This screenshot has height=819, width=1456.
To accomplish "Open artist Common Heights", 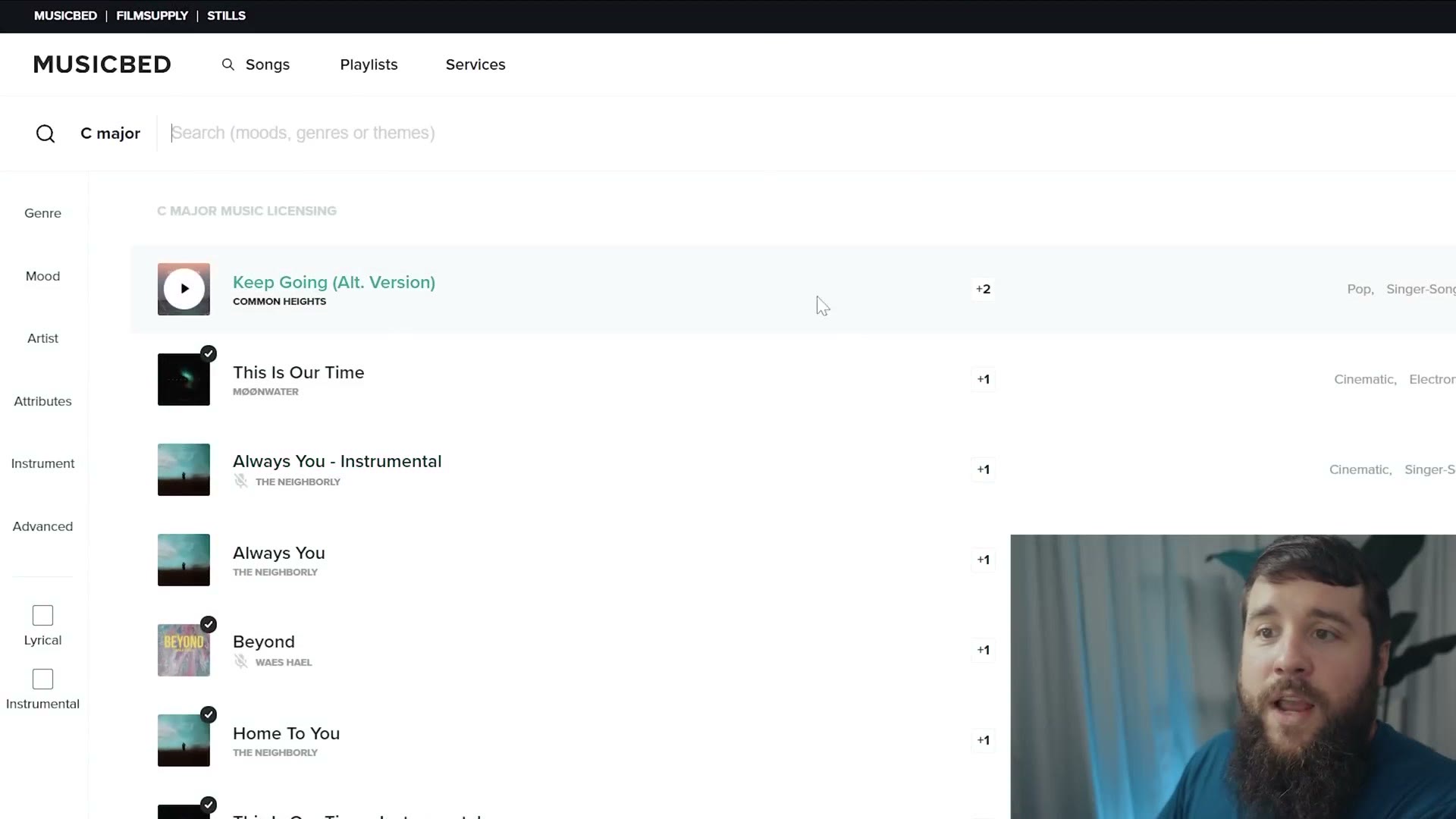I will click(x=279, y=302).
